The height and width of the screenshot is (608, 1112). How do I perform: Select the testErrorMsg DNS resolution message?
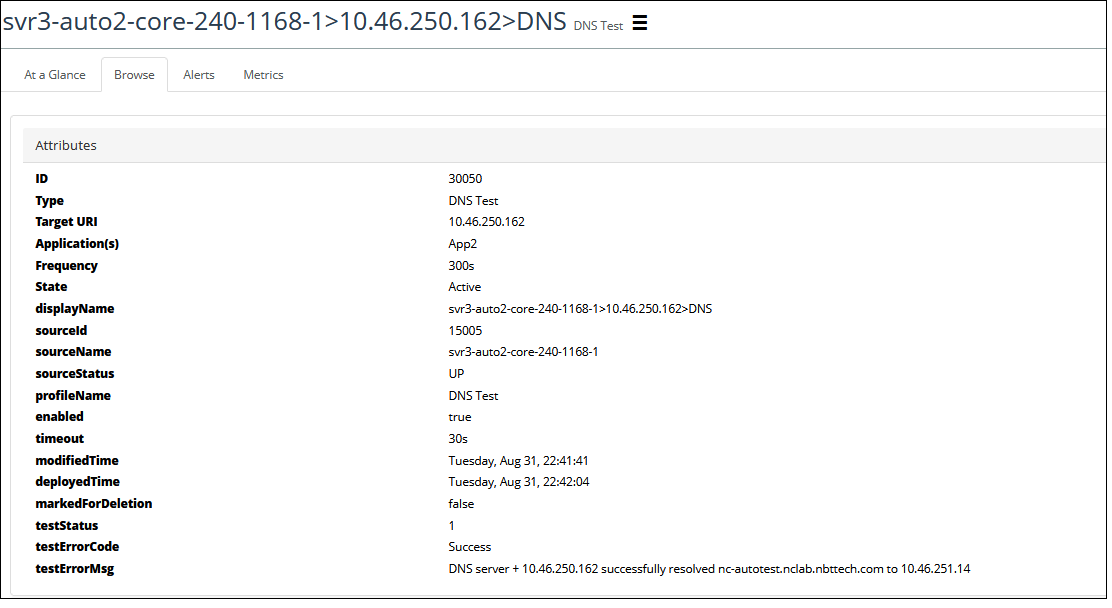tap(709, 569)
